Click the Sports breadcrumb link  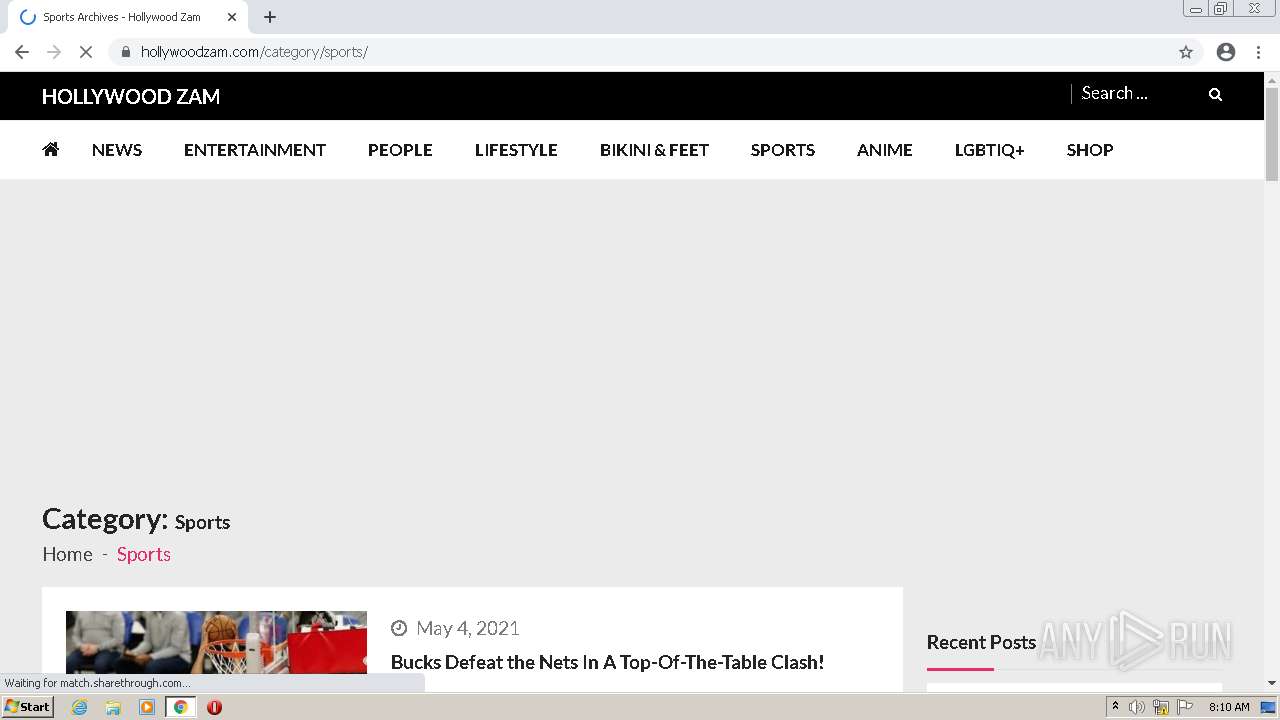(144, 554)
